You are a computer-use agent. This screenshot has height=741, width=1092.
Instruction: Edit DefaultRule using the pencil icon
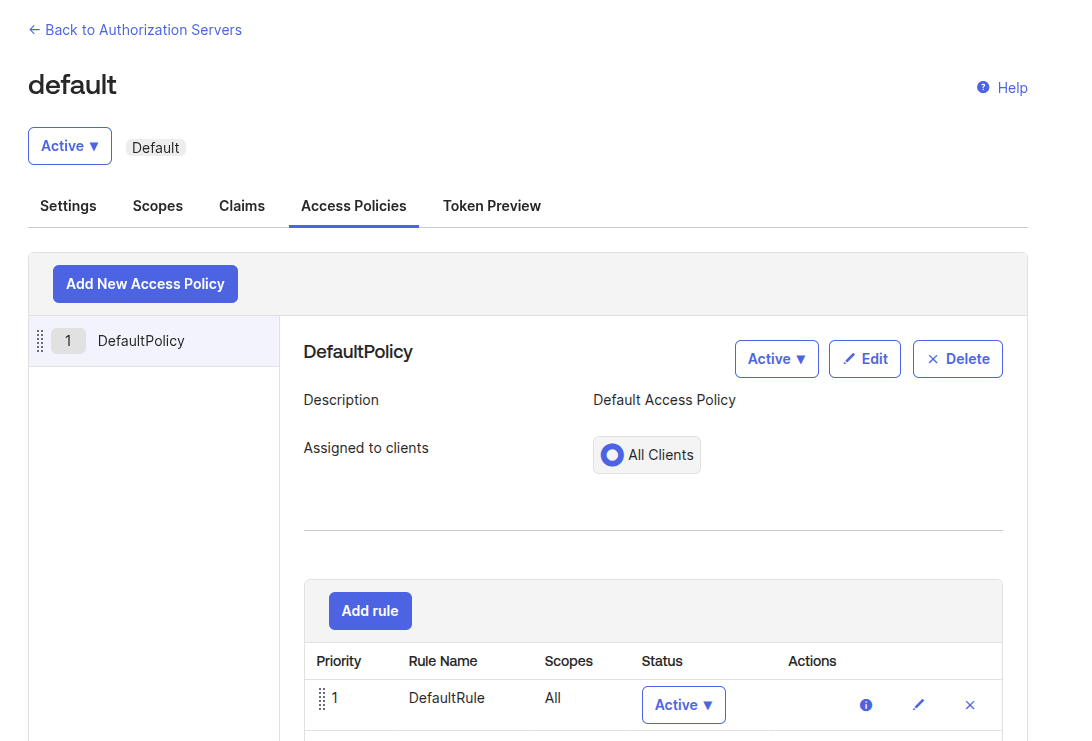(x=918, y=705)
